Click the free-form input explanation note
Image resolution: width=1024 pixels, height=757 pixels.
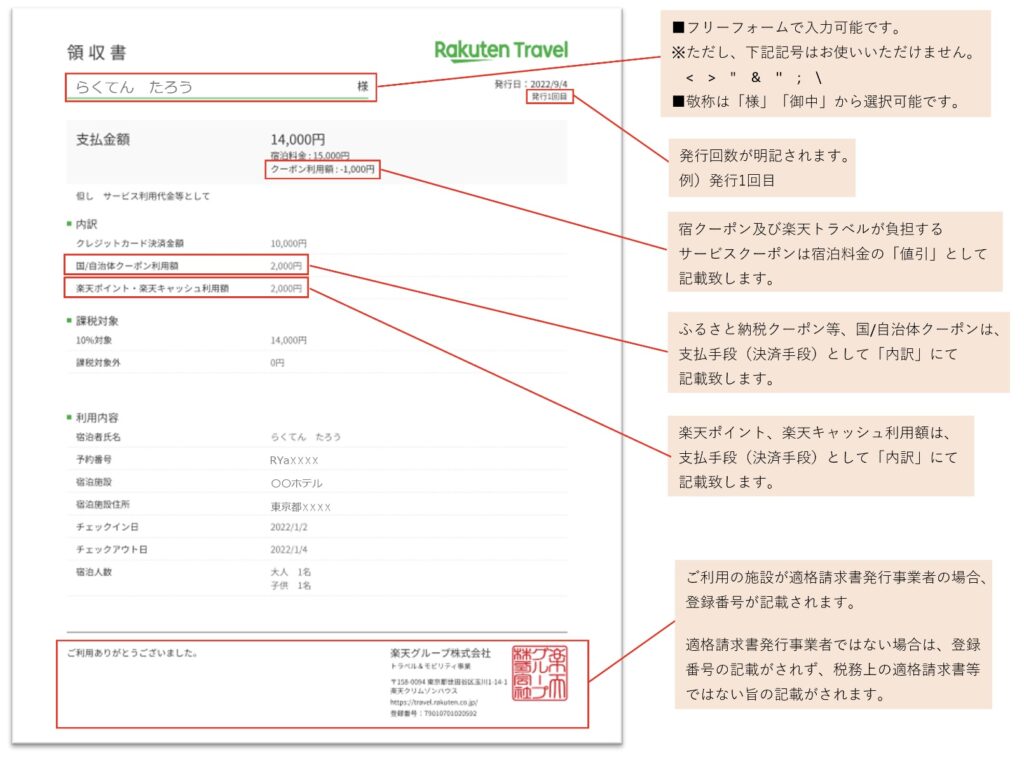[x=825, y=64]
